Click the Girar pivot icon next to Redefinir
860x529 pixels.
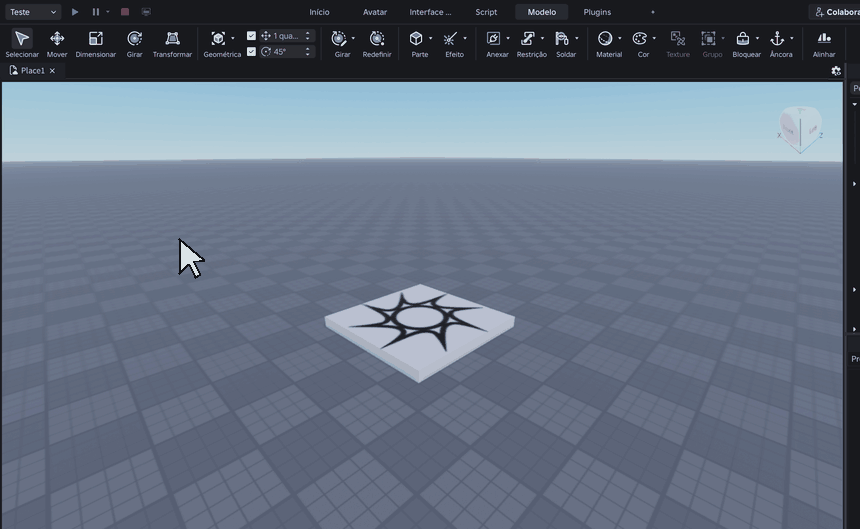pyautogui.click(x=338, y=38)
